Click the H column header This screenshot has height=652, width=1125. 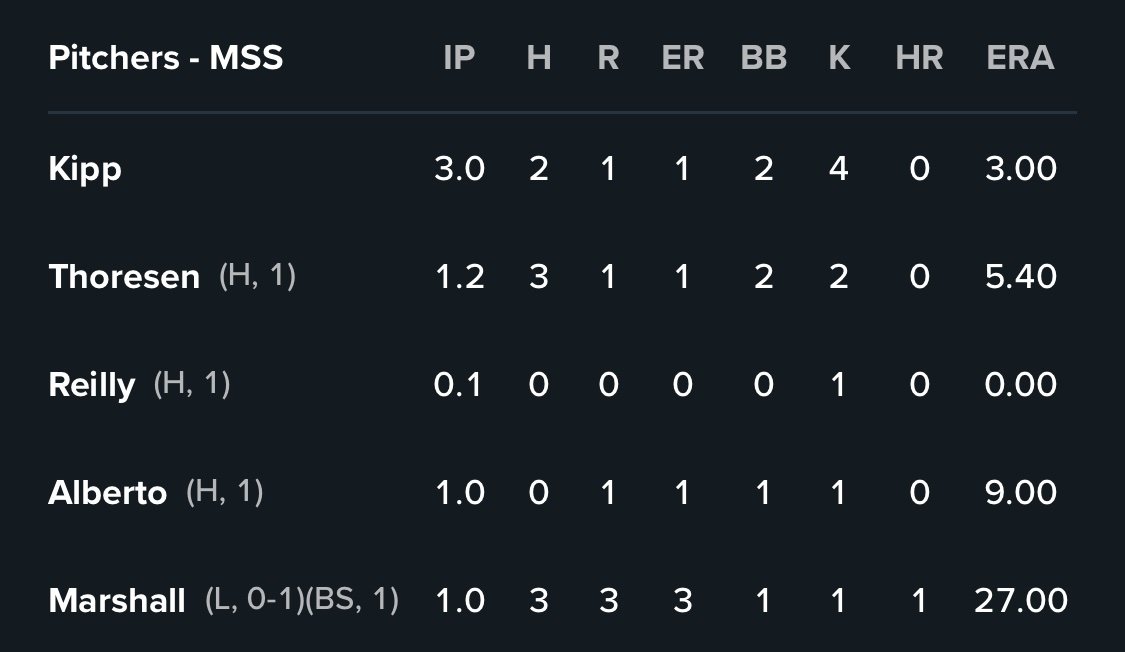539,58
